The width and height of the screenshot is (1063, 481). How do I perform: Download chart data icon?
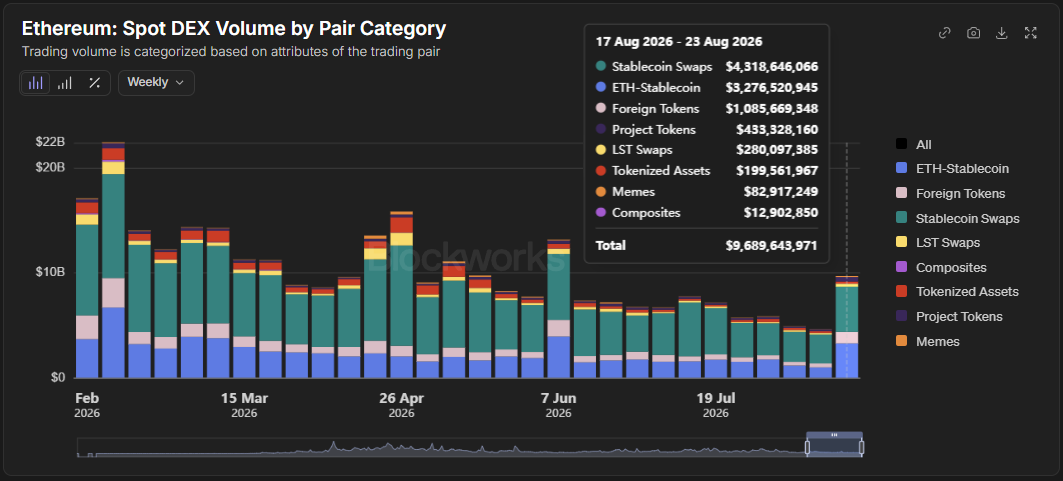click(x=1002, y=33)
